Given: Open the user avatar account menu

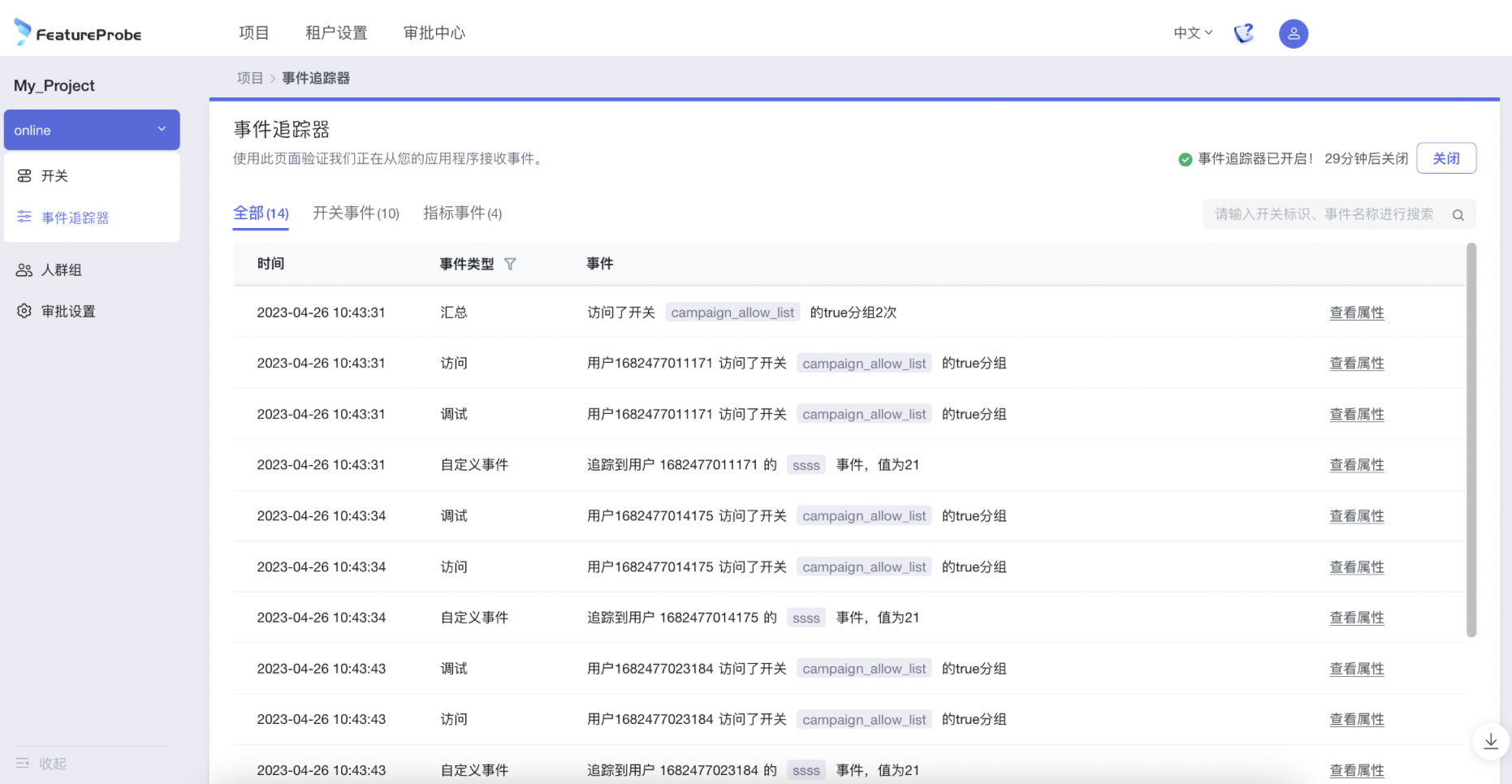Looking at the screenshot, I should [x=1293, y=34].
